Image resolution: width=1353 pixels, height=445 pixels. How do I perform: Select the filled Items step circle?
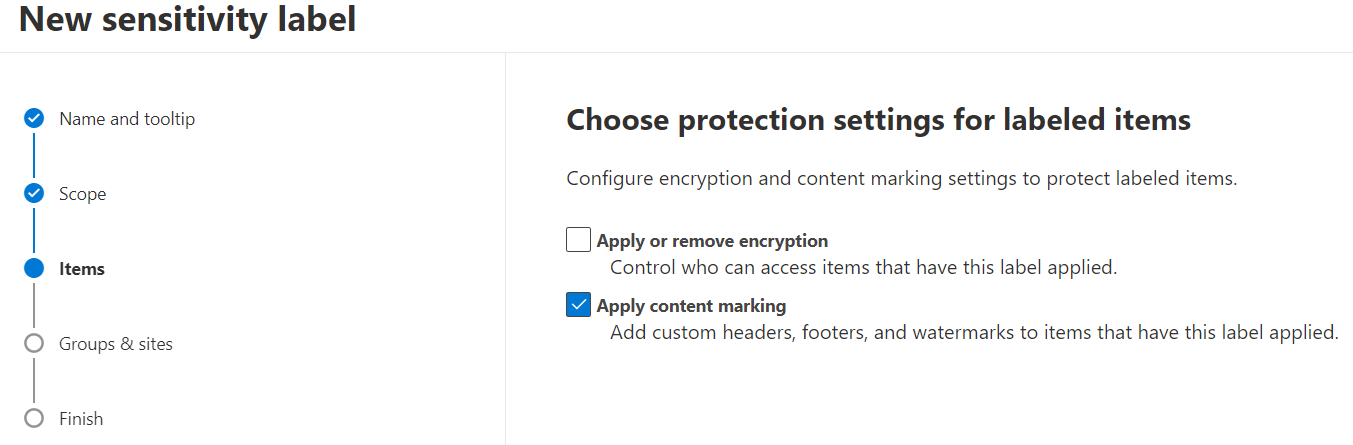click(x=34, y=268)
